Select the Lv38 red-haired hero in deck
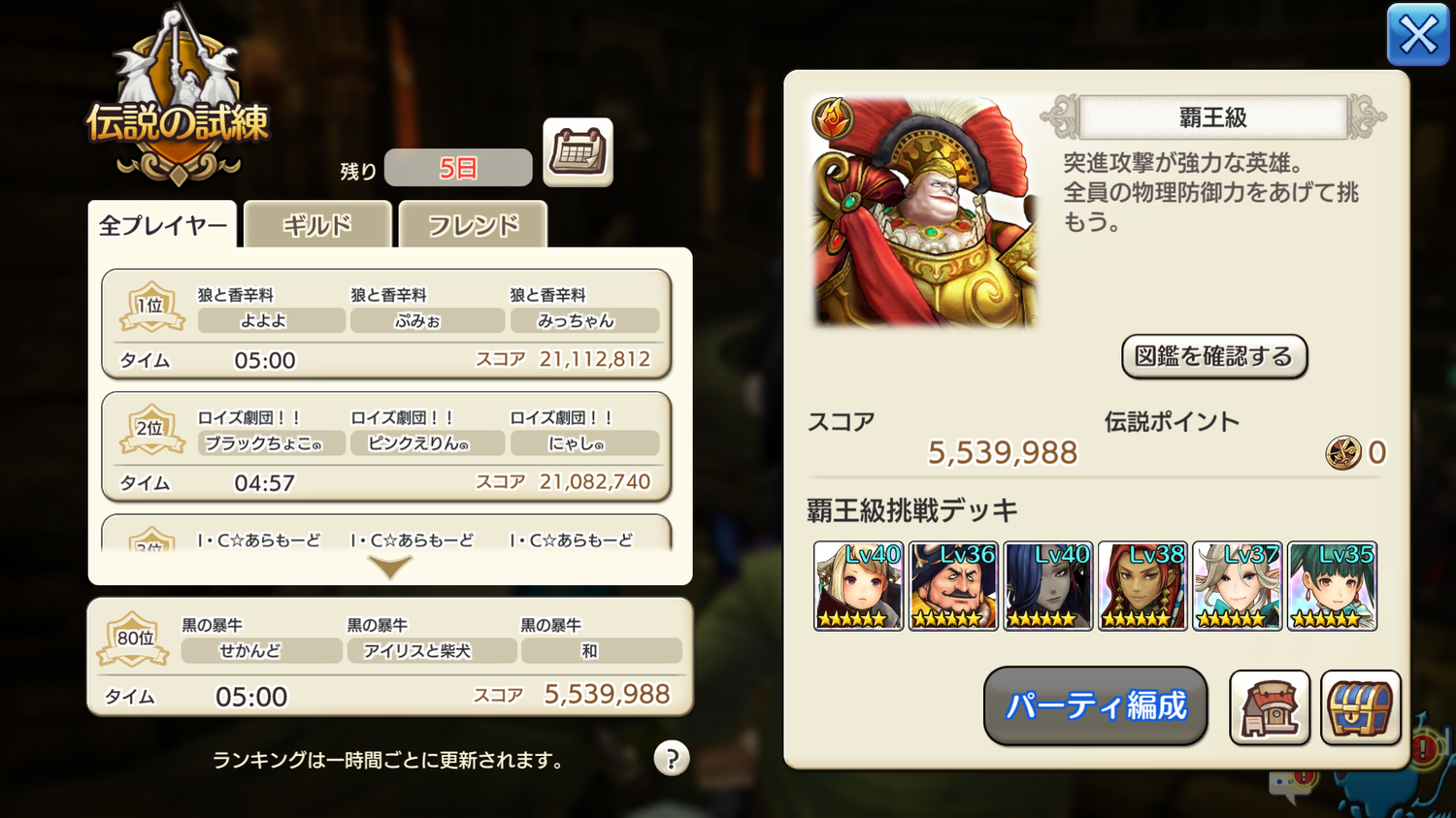Screen dimensions: 1456x818 click(1142, 586)
